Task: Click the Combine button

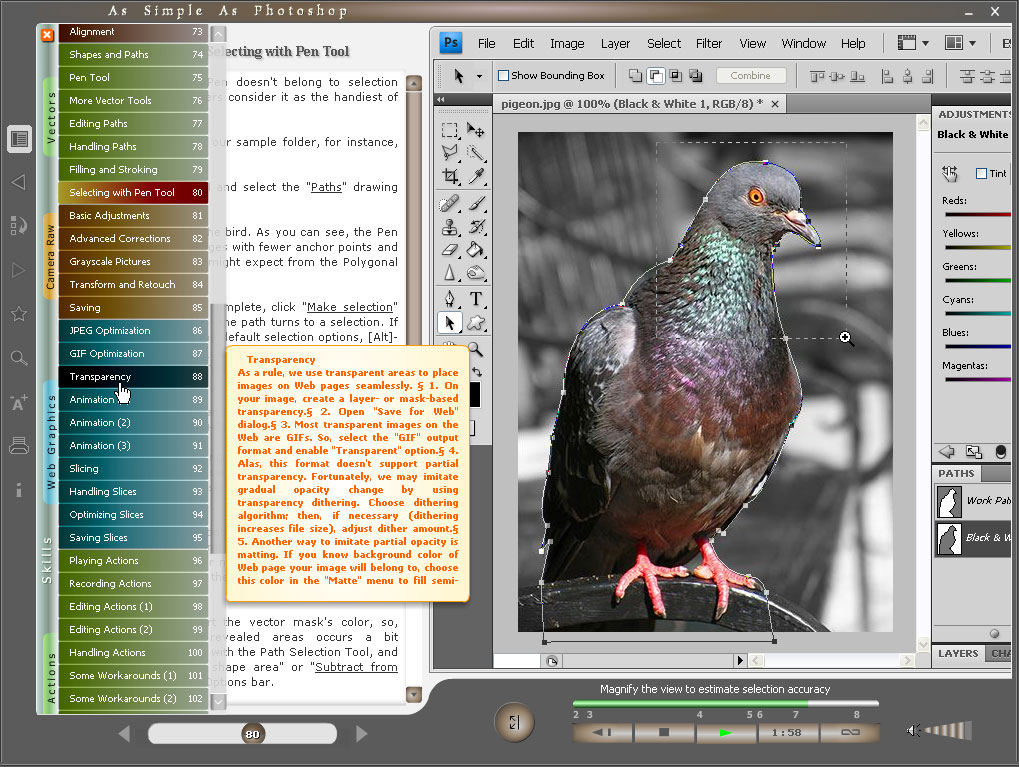Action: pos(751,74)
